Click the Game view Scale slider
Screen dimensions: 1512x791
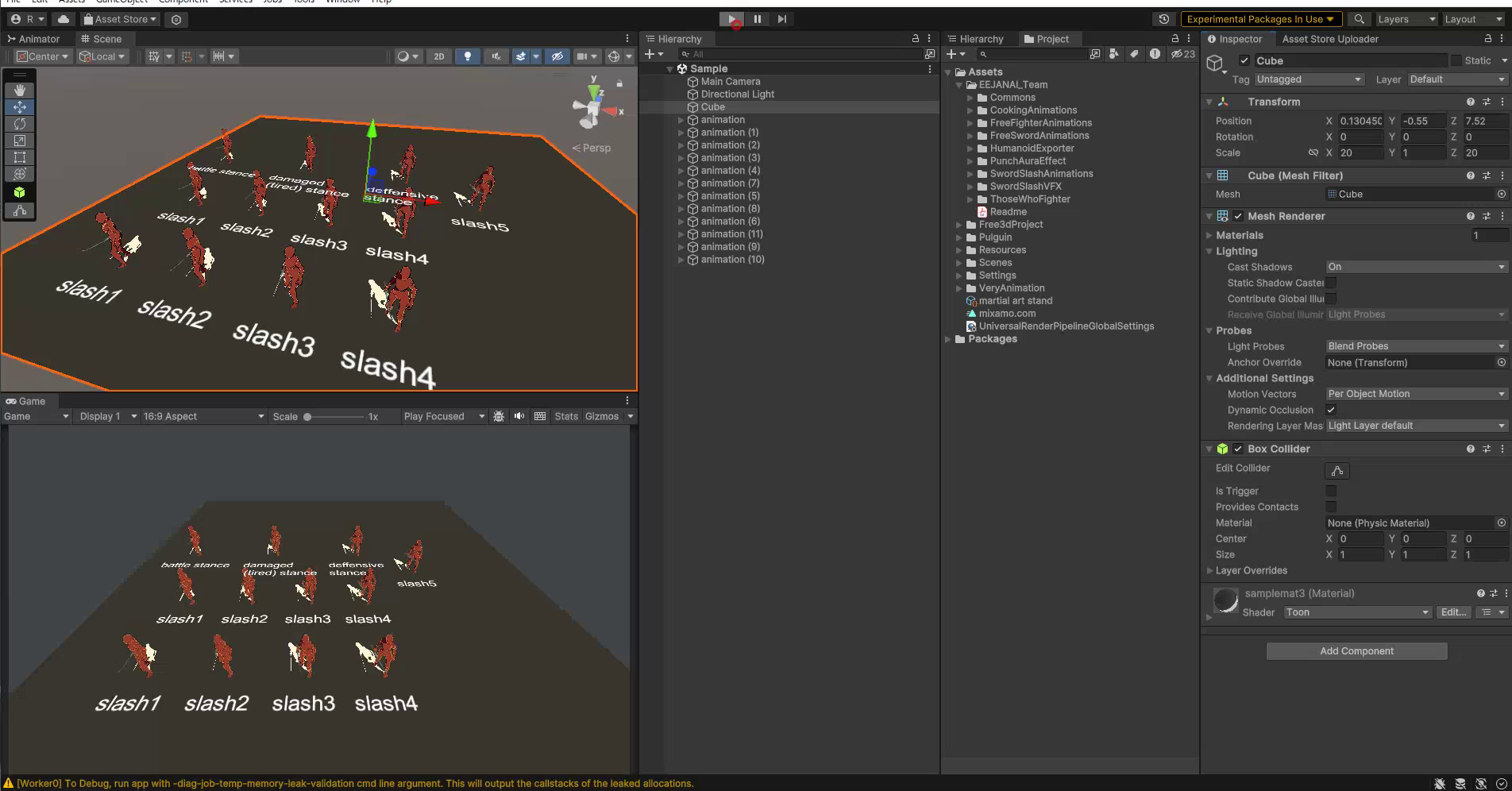[334, 417]
